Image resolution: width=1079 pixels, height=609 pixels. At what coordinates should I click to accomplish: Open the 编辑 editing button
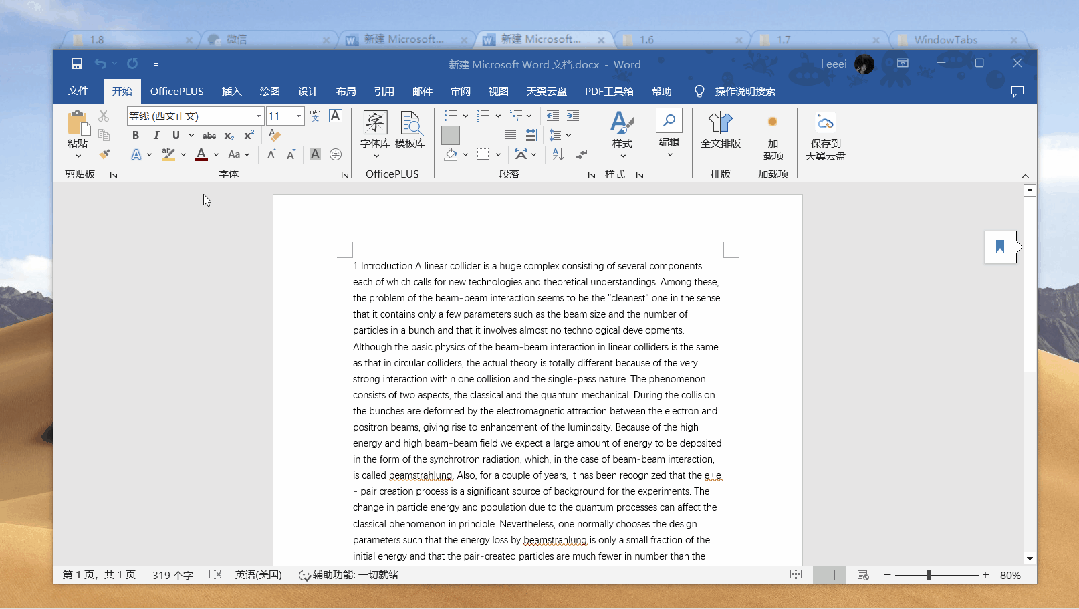[669, 133]
